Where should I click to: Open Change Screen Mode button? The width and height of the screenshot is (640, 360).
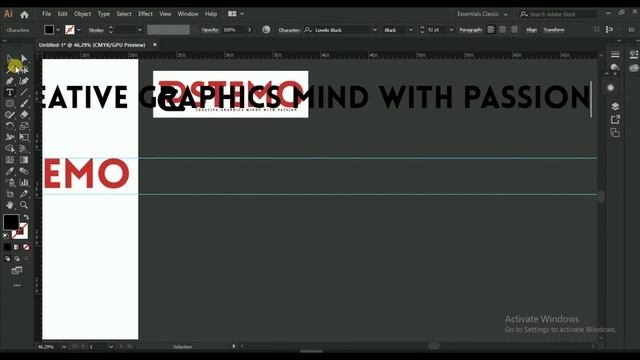tap(17, 271)
